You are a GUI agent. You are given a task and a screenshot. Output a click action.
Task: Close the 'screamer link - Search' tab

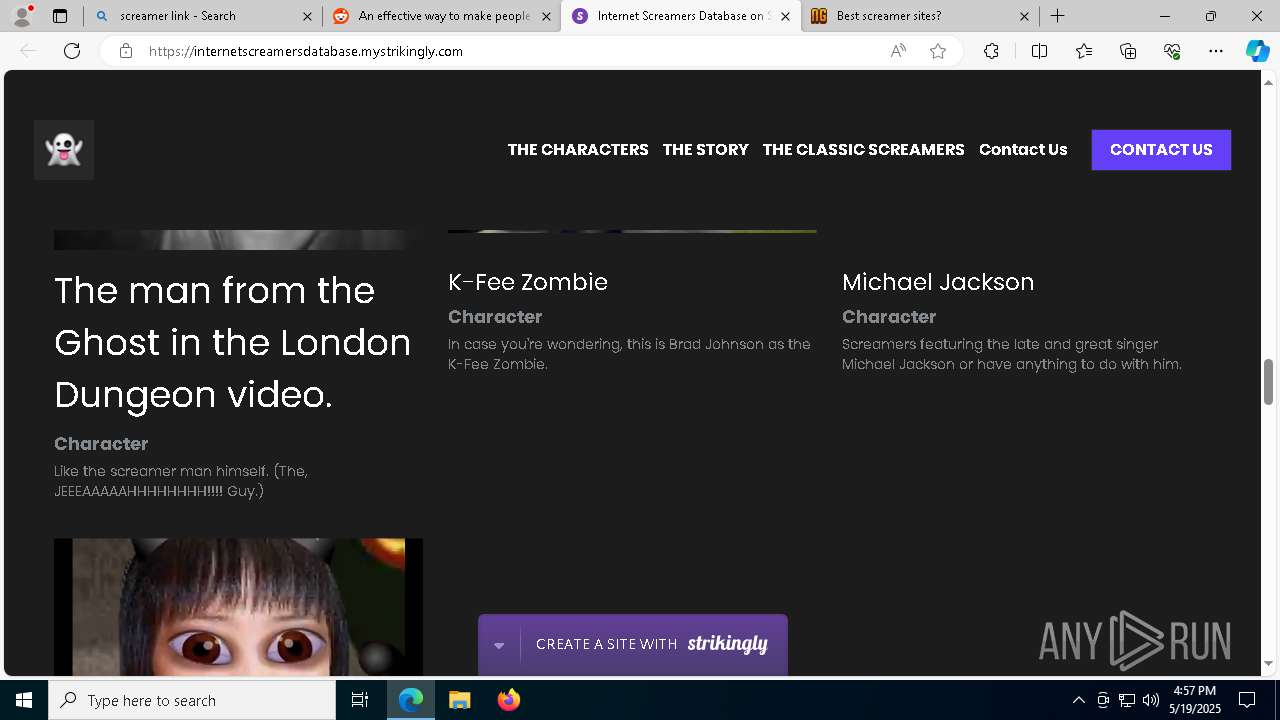coord(307,16)
